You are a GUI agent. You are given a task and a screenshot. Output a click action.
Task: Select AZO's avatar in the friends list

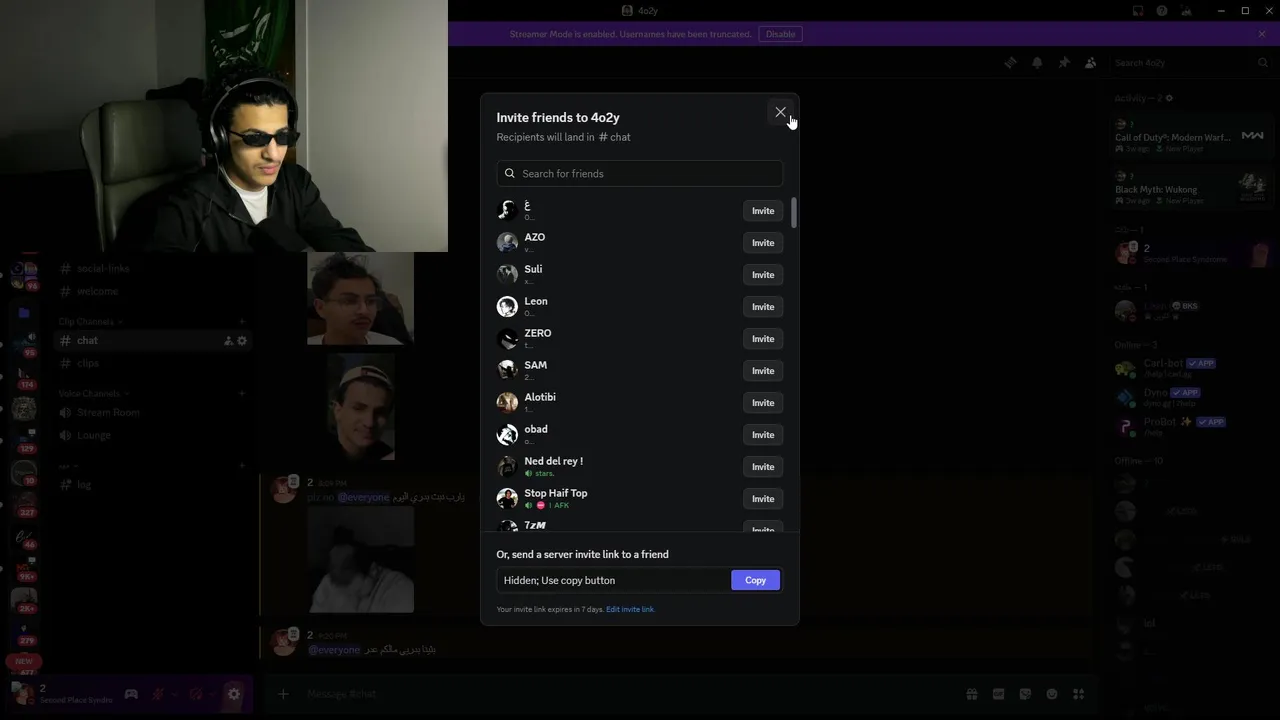tap(507, 242)
